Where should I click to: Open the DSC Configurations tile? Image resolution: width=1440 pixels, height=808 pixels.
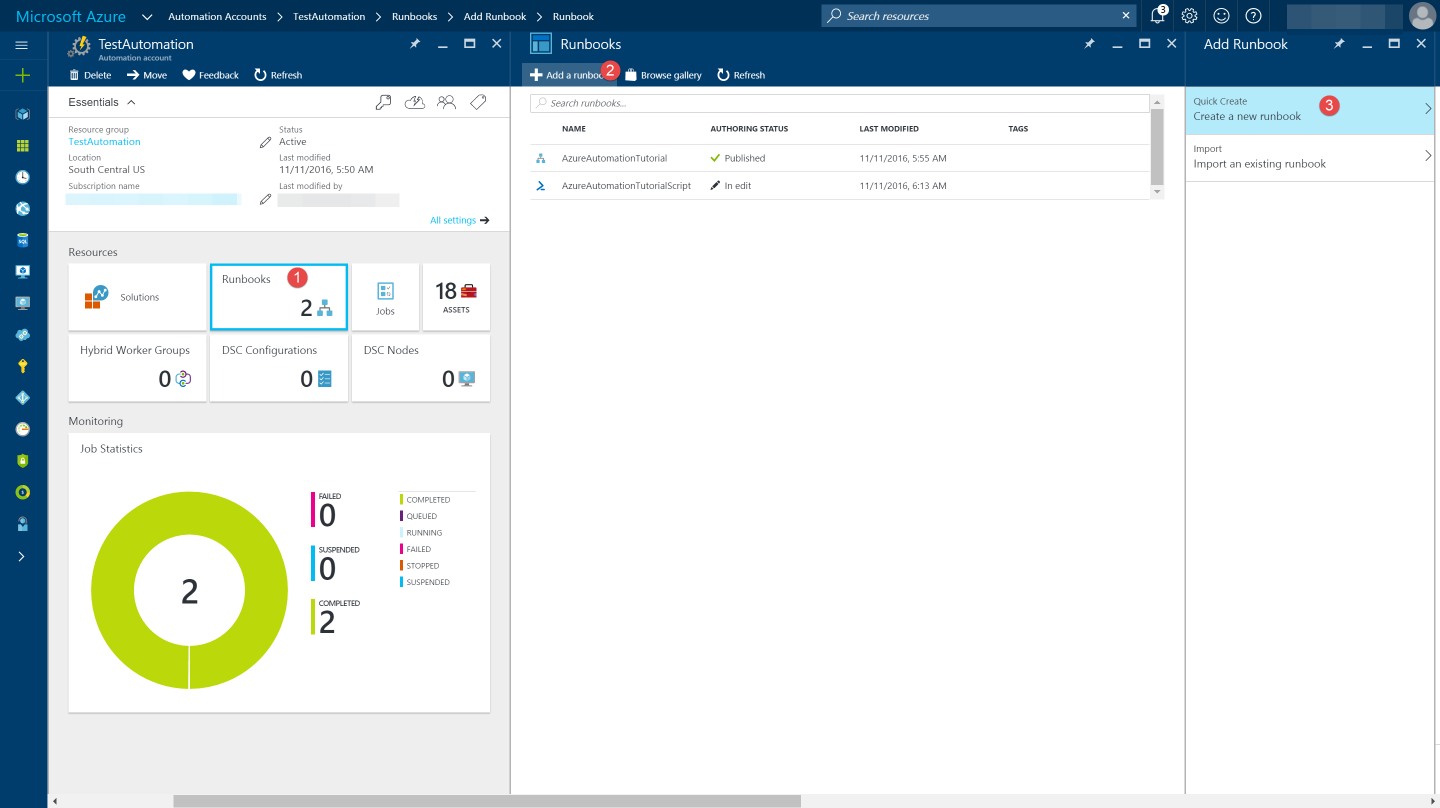[279, 368]
